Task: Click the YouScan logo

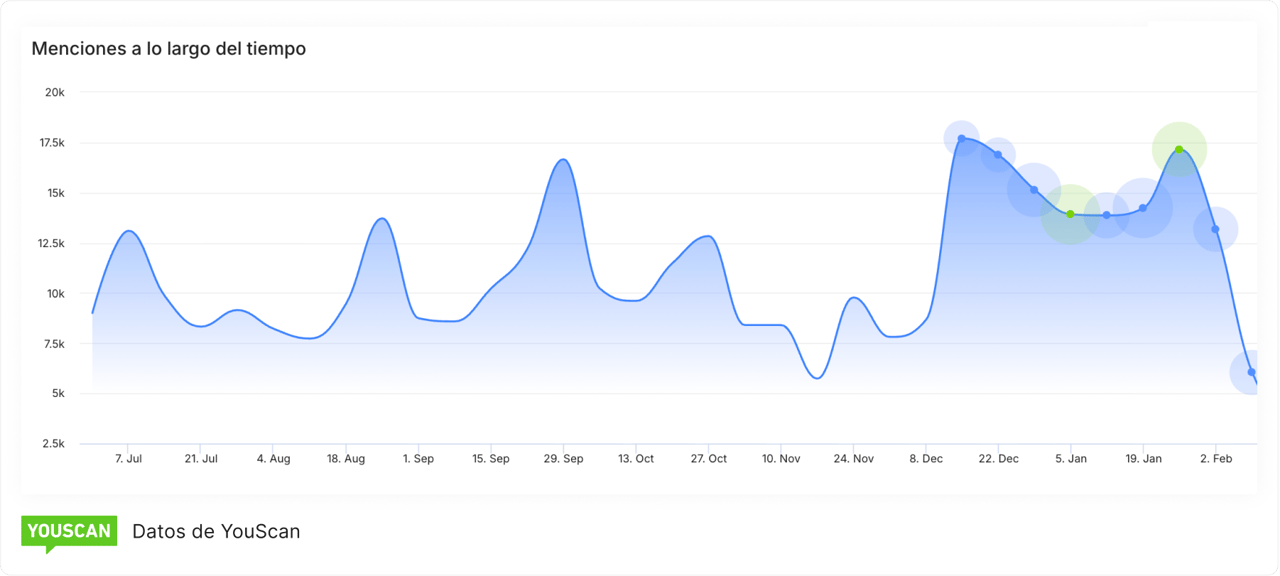Action: click(69, 531)
